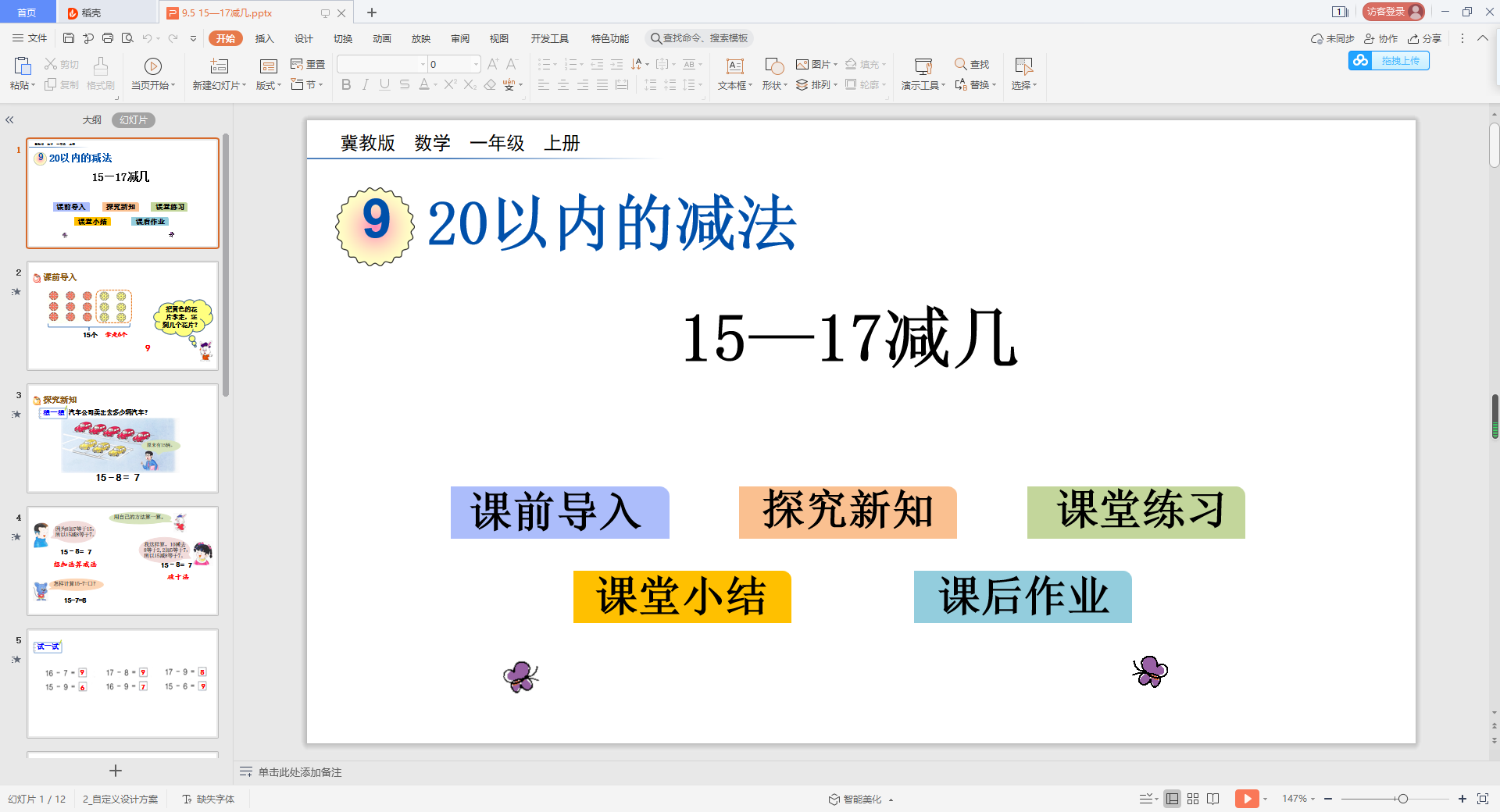Screen dimensions: 1500x812
Task: Click the zoom slider handle
Action: pyautogui.click(x=1403, y=799)
